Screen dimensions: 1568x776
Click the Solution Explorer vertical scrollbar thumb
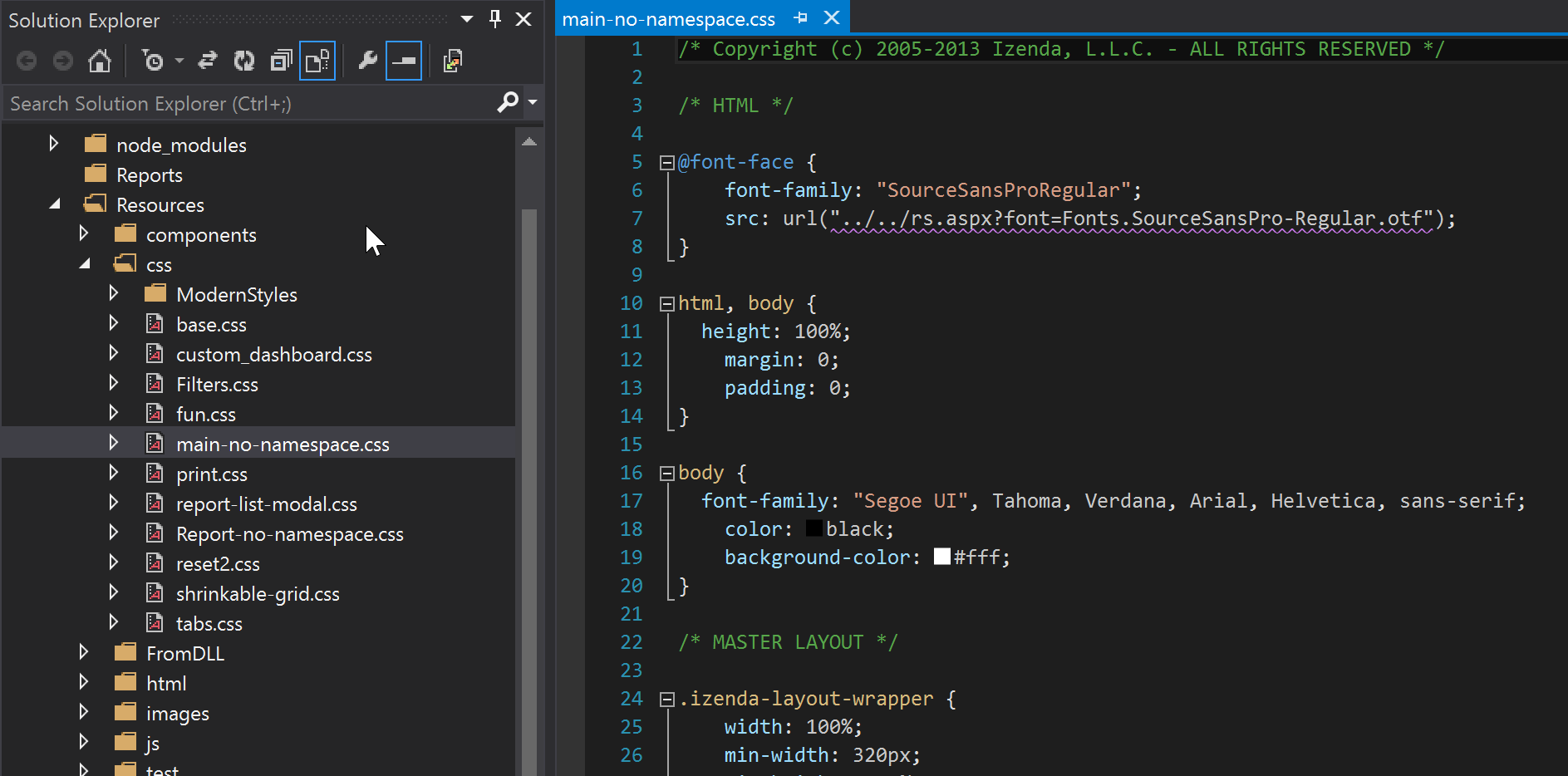point(529,492)
